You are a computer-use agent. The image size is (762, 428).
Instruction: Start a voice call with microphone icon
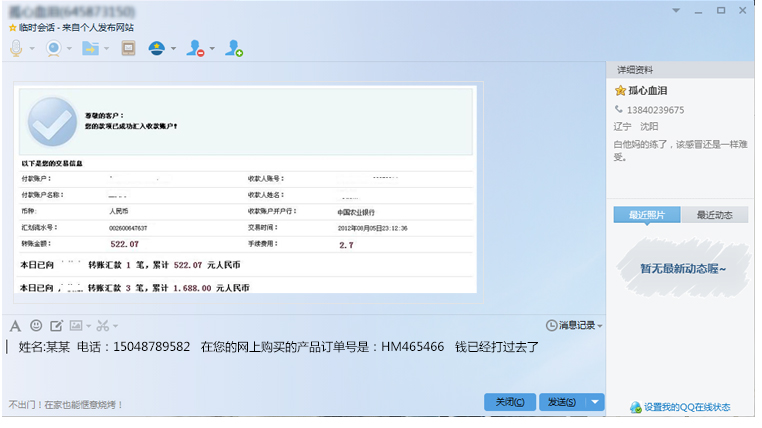16,48
